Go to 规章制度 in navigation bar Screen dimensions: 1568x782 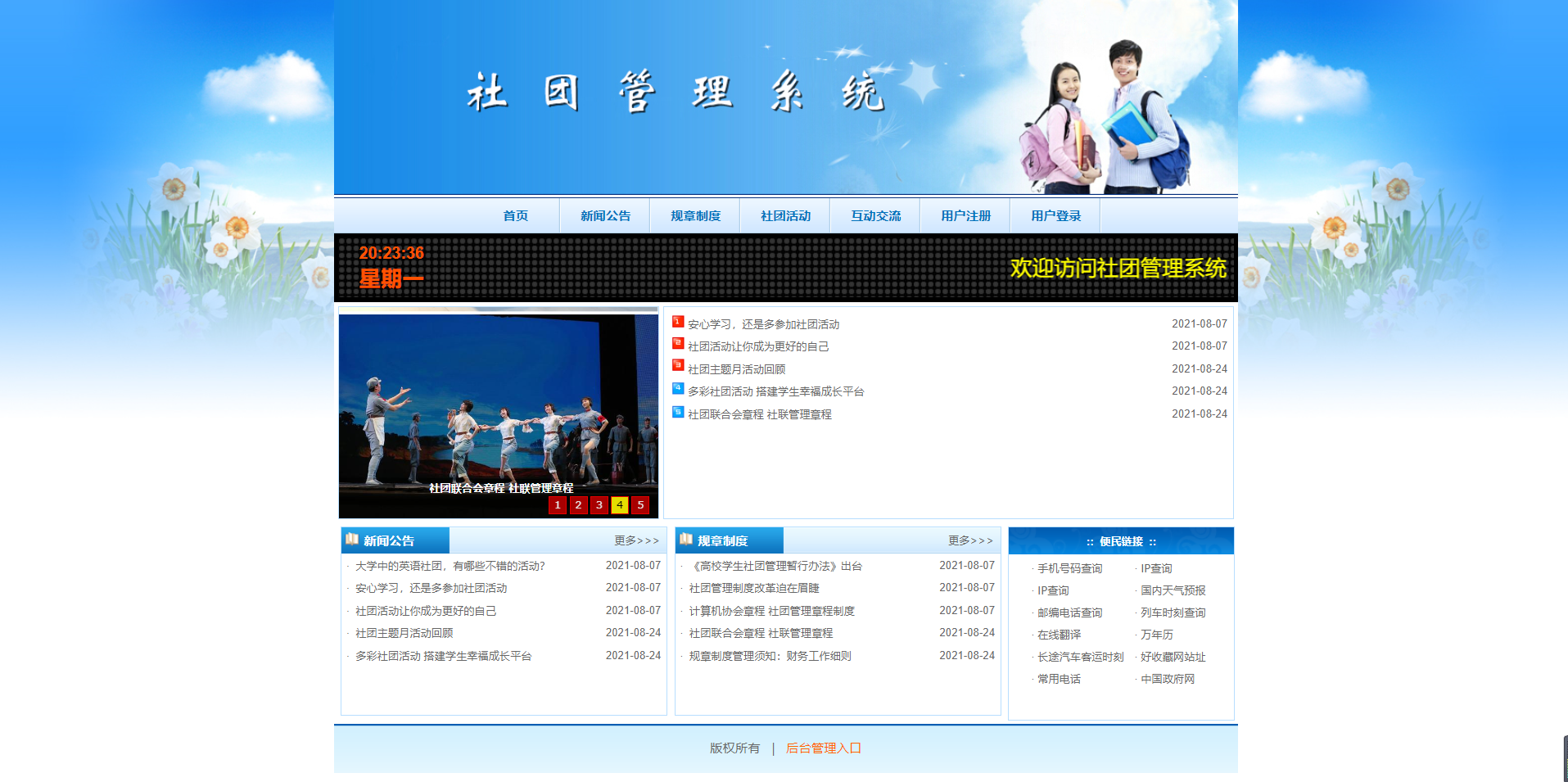(x=695, y=216)
